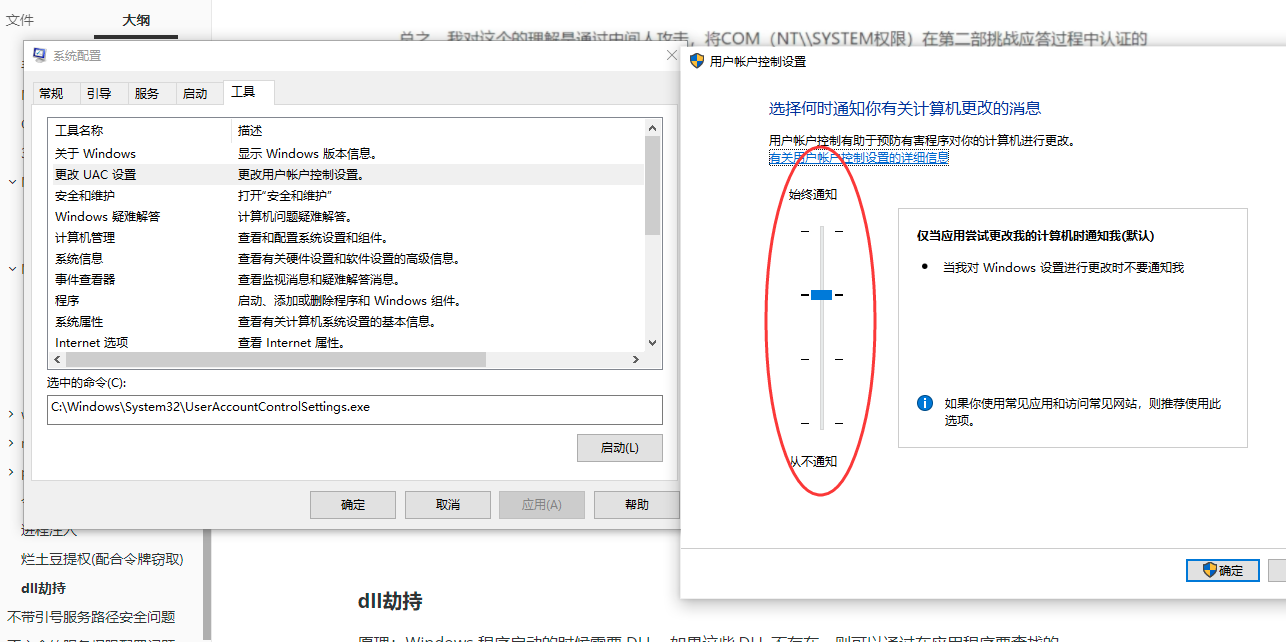Screen dimensions: 1286x642
Task: Select the 安全和维护 tool row
Action: (x=346, y=195)
